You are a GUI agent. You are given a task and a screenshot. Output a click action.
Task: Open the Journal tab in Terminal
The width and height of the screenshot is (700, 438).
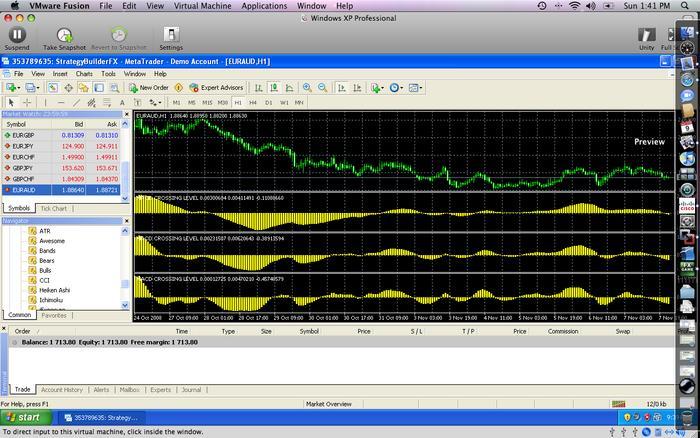tap(191, 390)
